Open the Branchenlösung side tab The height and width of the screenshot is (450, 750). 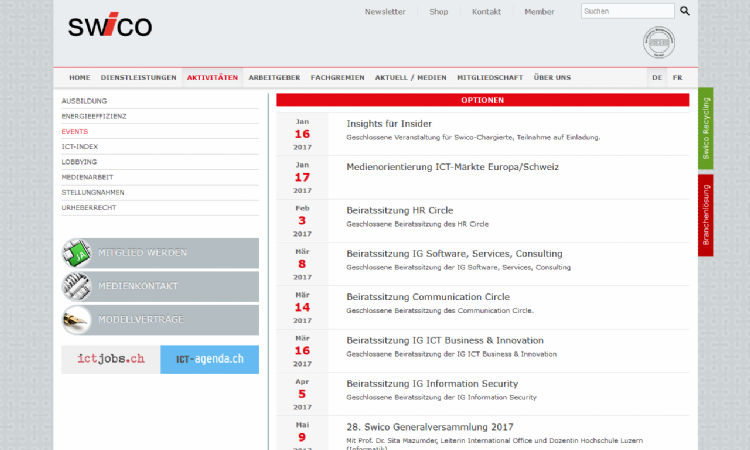[x=705, y=214]
